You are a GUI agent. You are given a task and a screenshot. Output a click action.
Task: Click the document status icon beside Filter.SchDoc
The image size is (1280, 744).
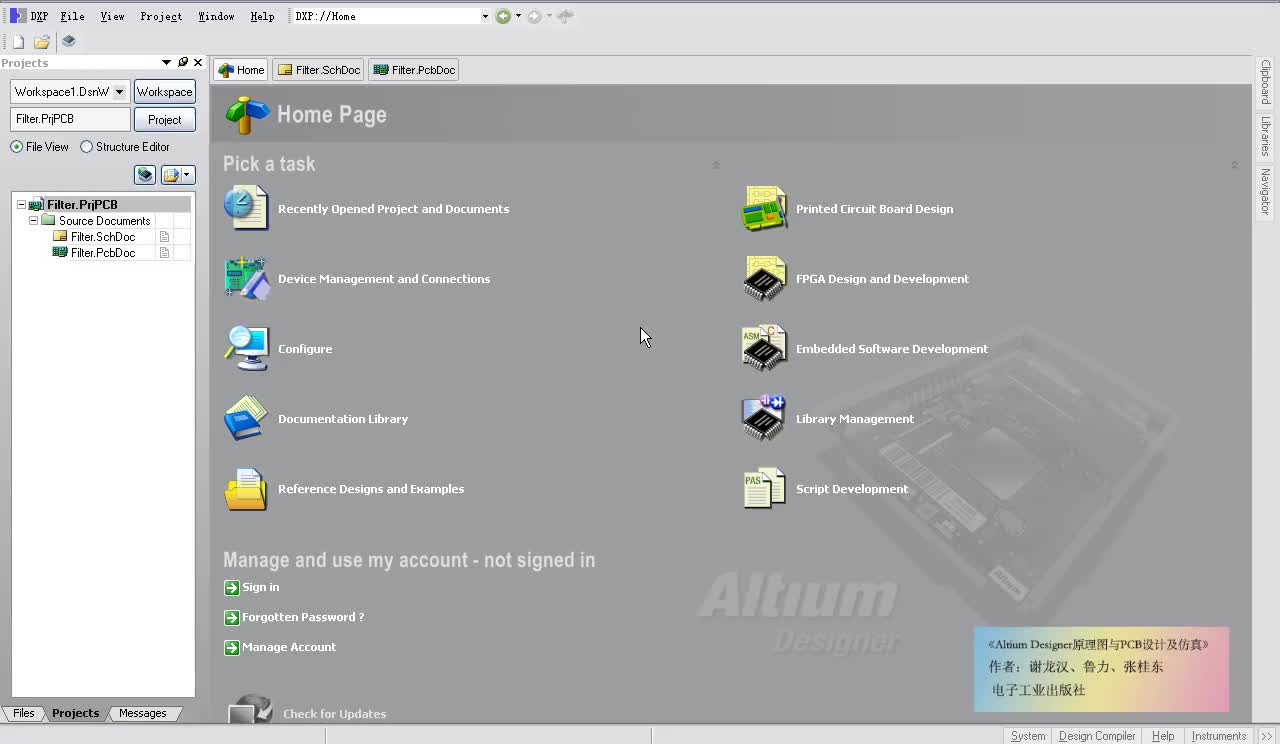coord(165,237)
